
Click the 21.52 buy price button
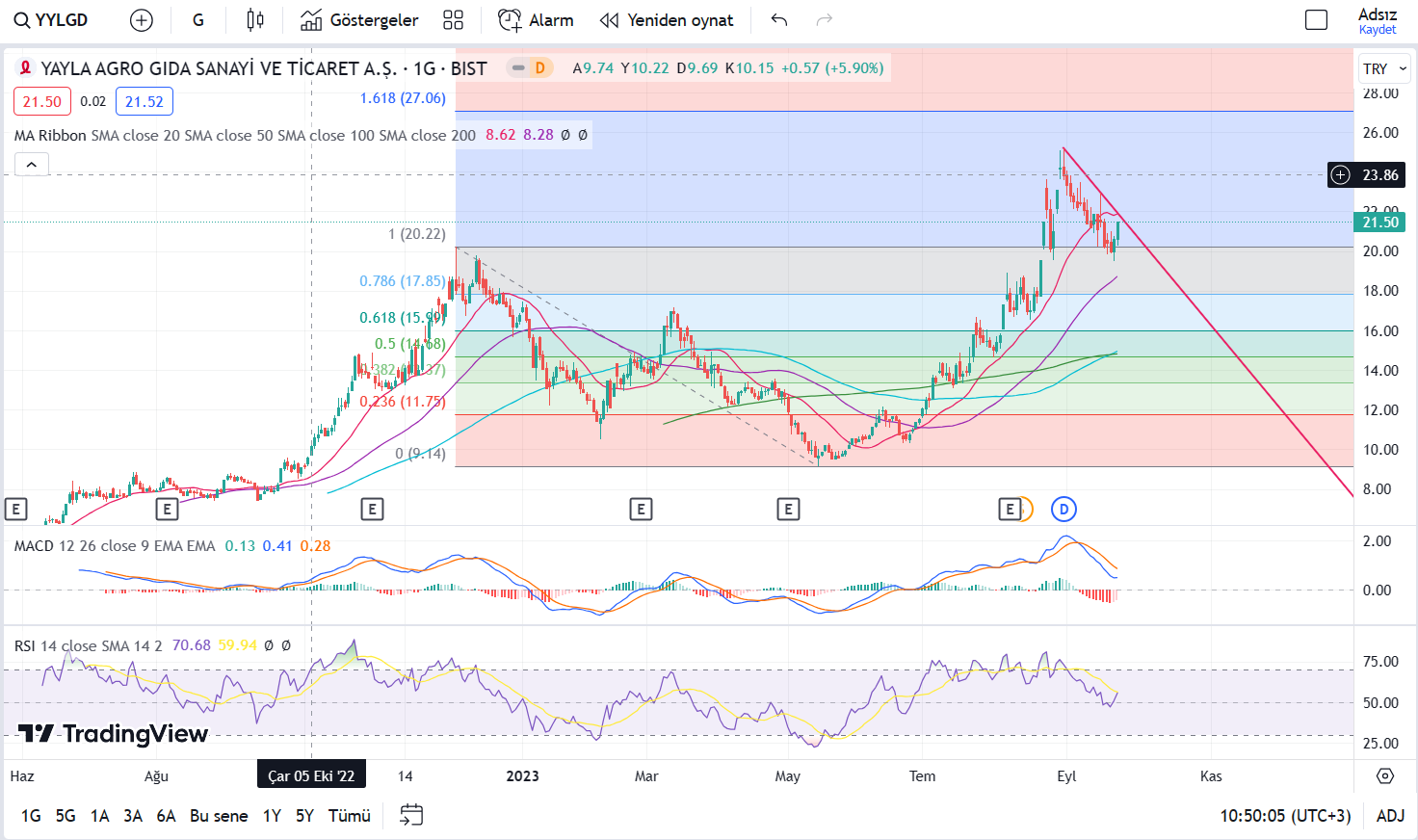[144, 101]
